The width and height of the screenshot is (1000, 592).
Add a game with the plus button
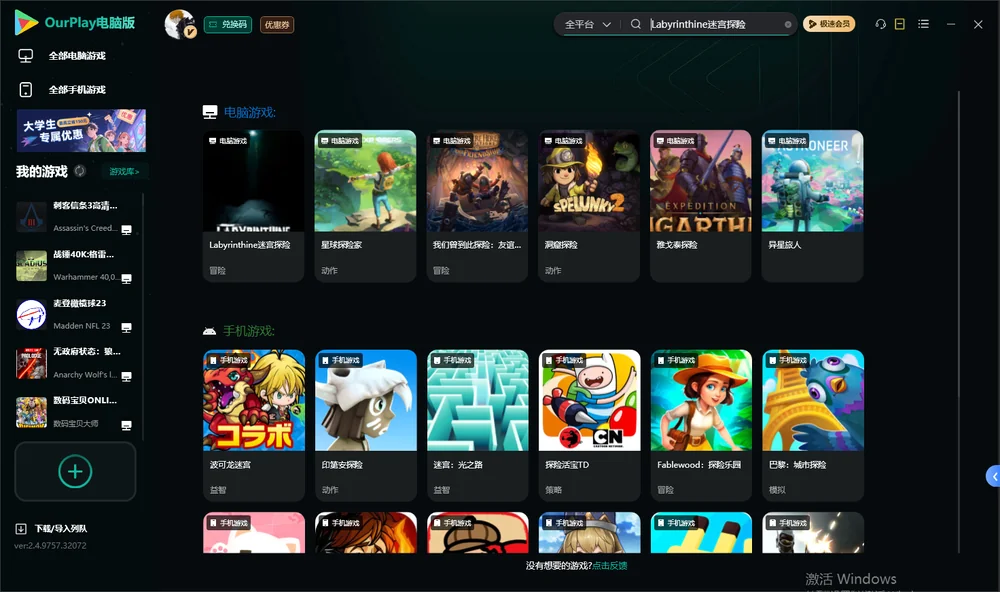click(75, 471)
